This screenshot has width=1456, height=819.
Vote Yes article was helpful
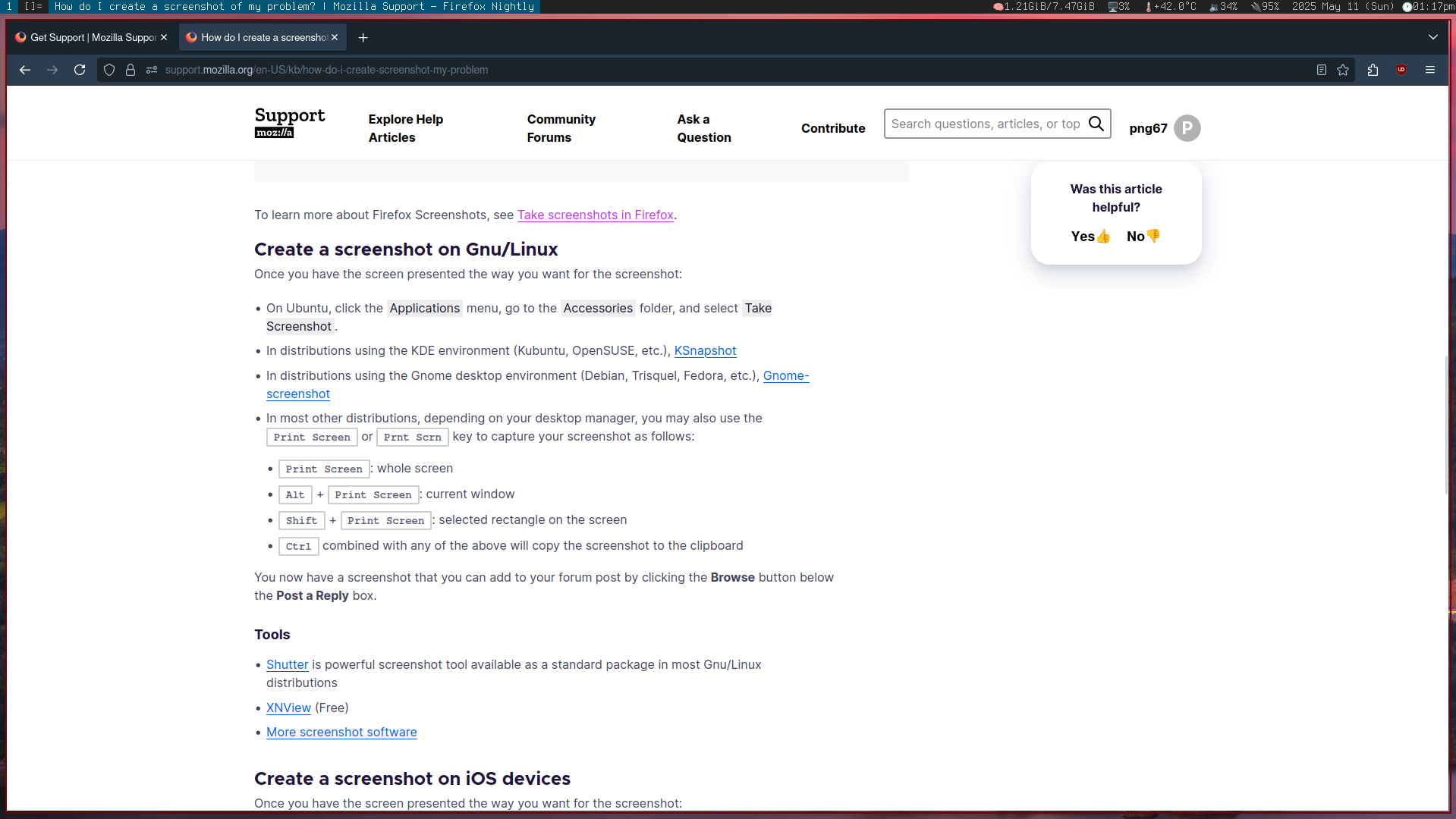point(1091,237)
